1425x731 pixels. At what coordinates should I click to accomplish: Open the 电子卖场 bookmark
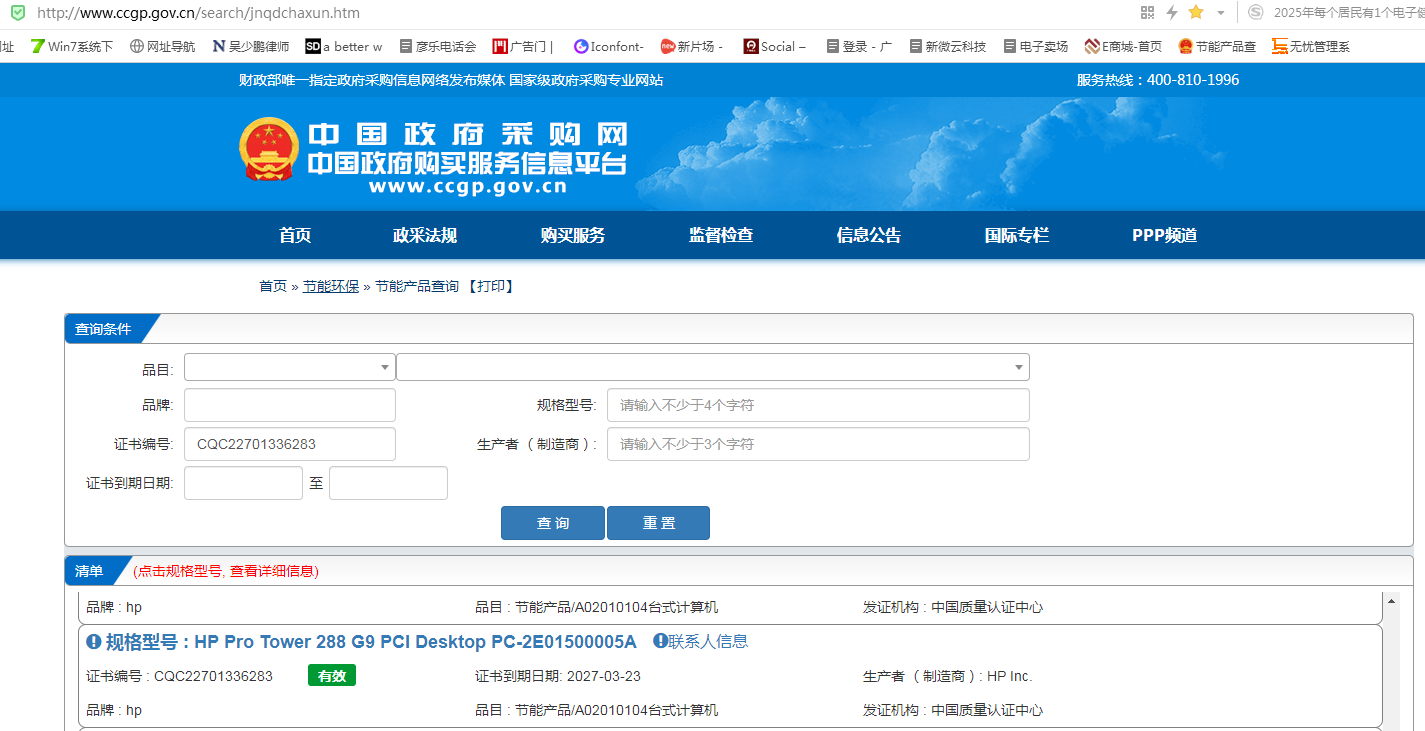coord(1036,46)
